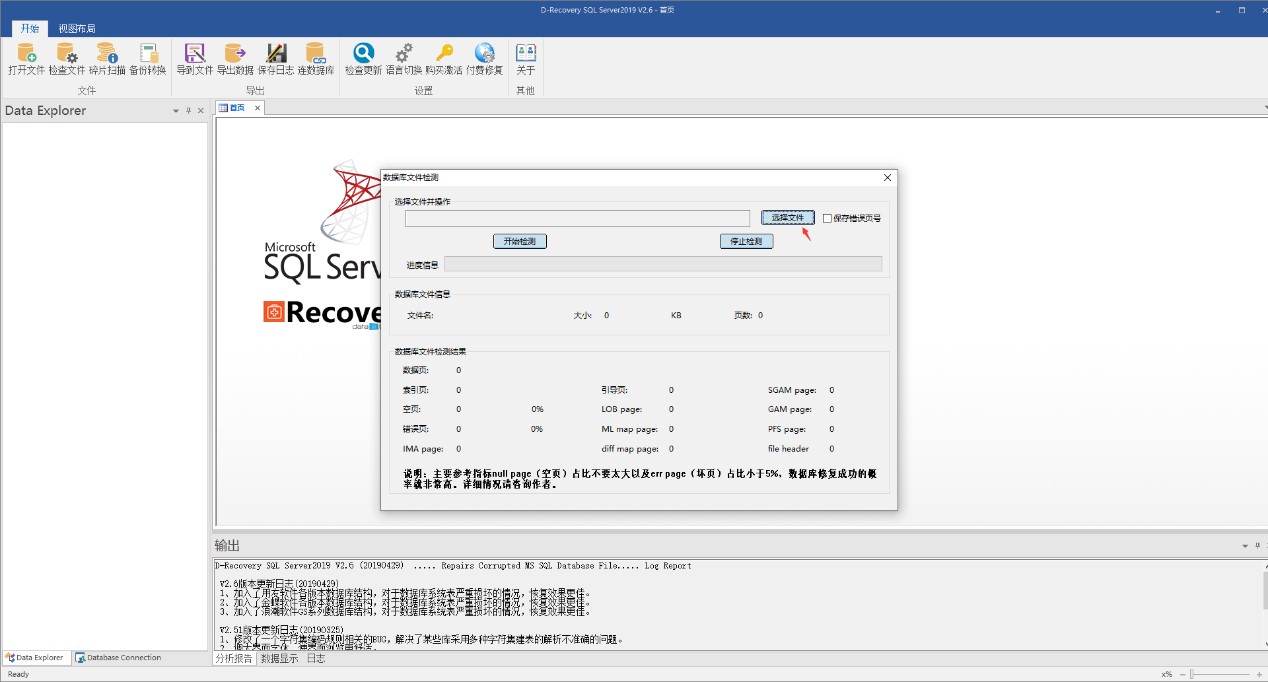Click the IMA page: label

tap(423, 449)
